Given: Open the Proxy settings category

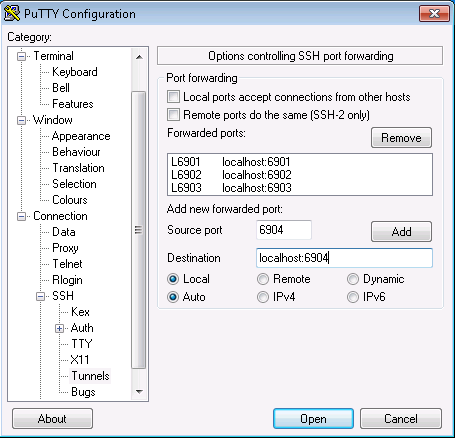Looking at the screenshot, I should click(x=65, y=248).
